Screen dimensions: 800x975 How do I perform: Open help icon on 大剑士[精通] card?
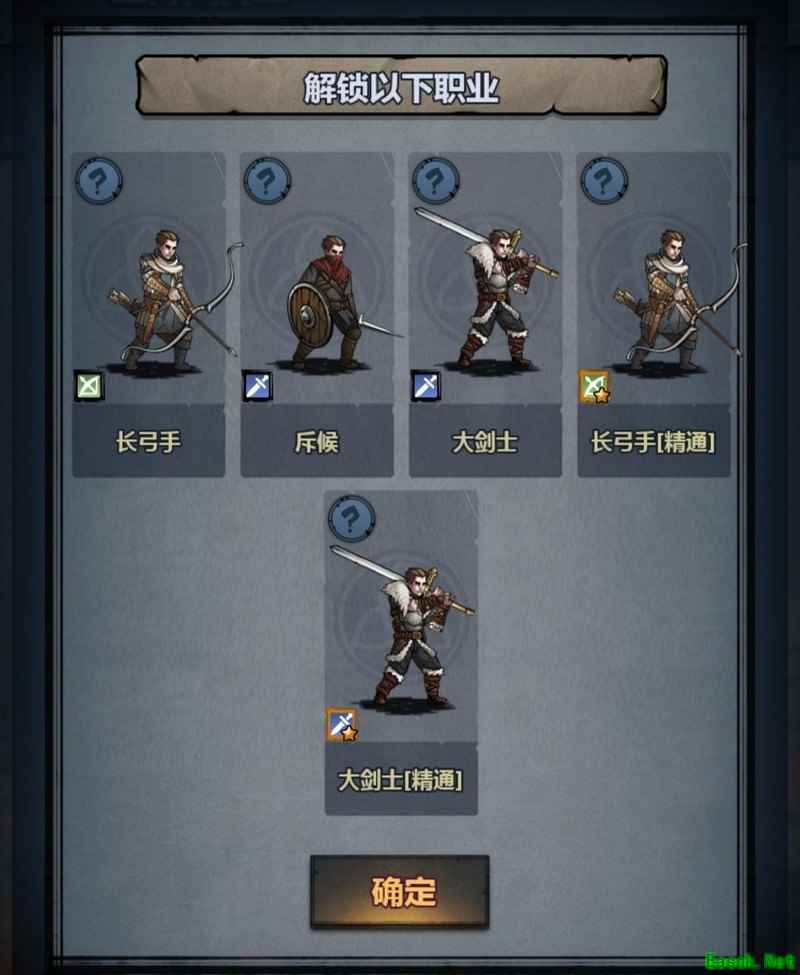tap(351, 519)
